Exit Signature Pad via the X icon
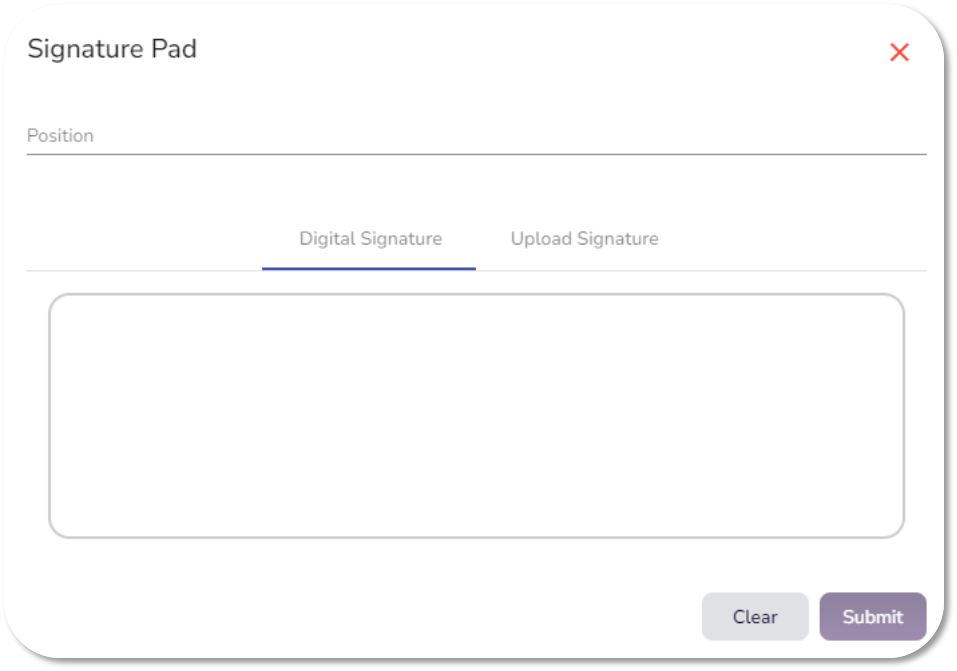The image size is (957, 671). 899,53
